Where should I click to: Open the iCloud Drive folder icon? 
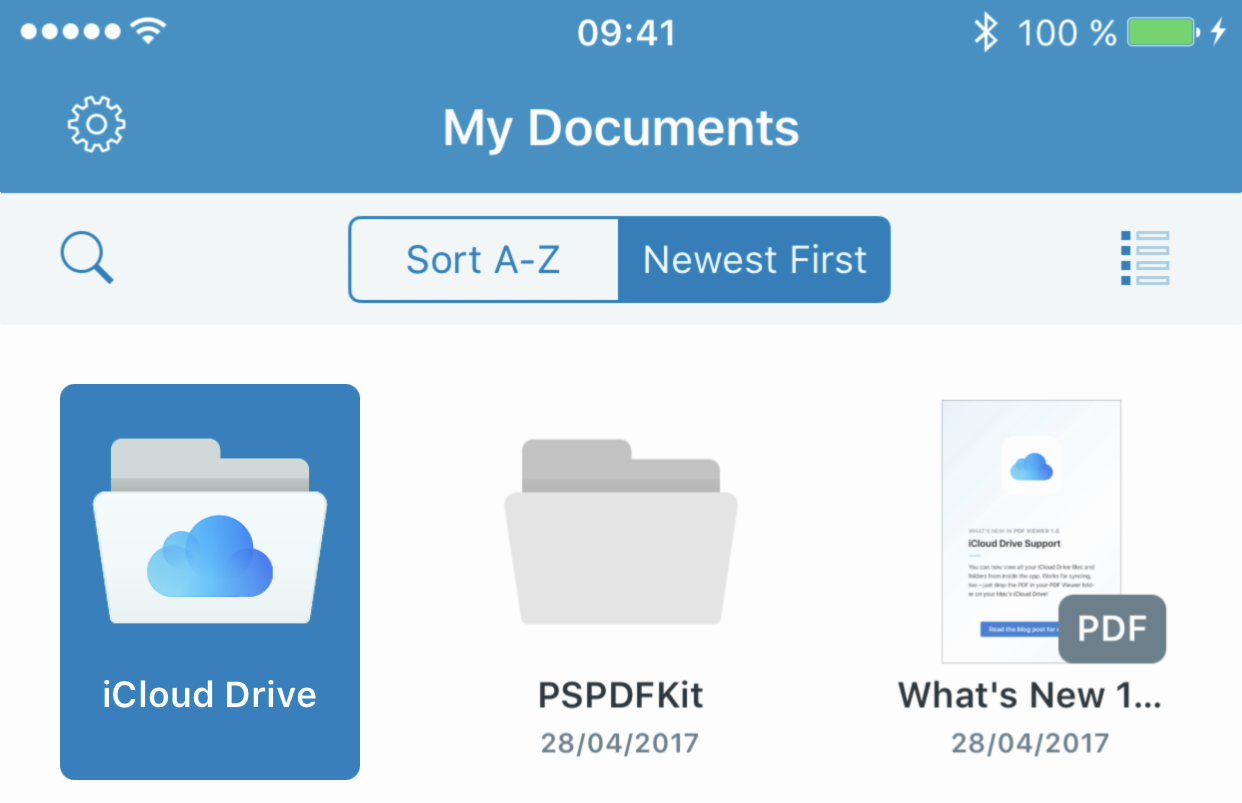pos(210,531)
